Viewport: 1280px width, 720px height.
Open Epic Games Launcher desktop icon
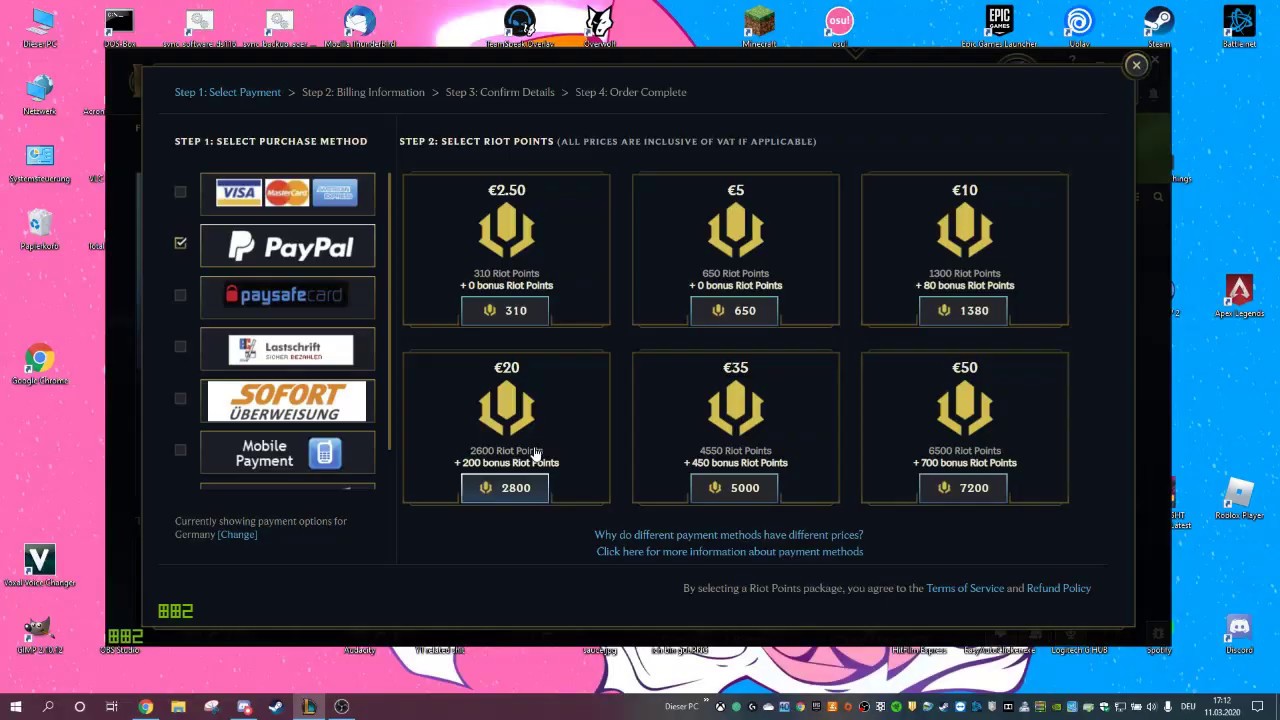tap(1000, 28)
